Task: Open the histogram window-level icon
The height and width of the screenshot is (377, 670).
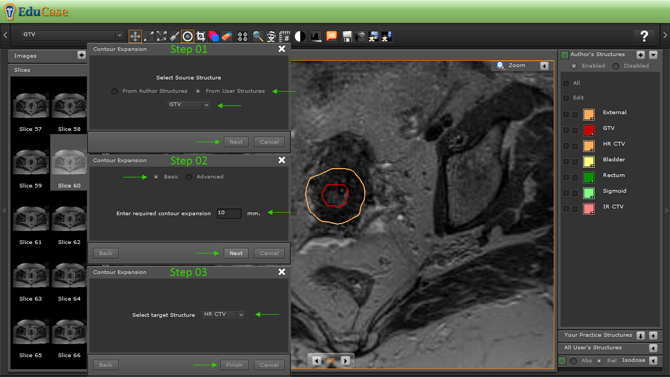Action: coord(316,36)
